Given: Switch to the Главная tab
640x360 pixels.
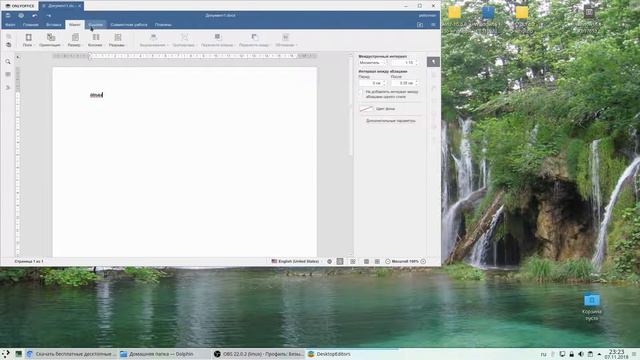Looking at the screenshot, I should tap(31, 25).
